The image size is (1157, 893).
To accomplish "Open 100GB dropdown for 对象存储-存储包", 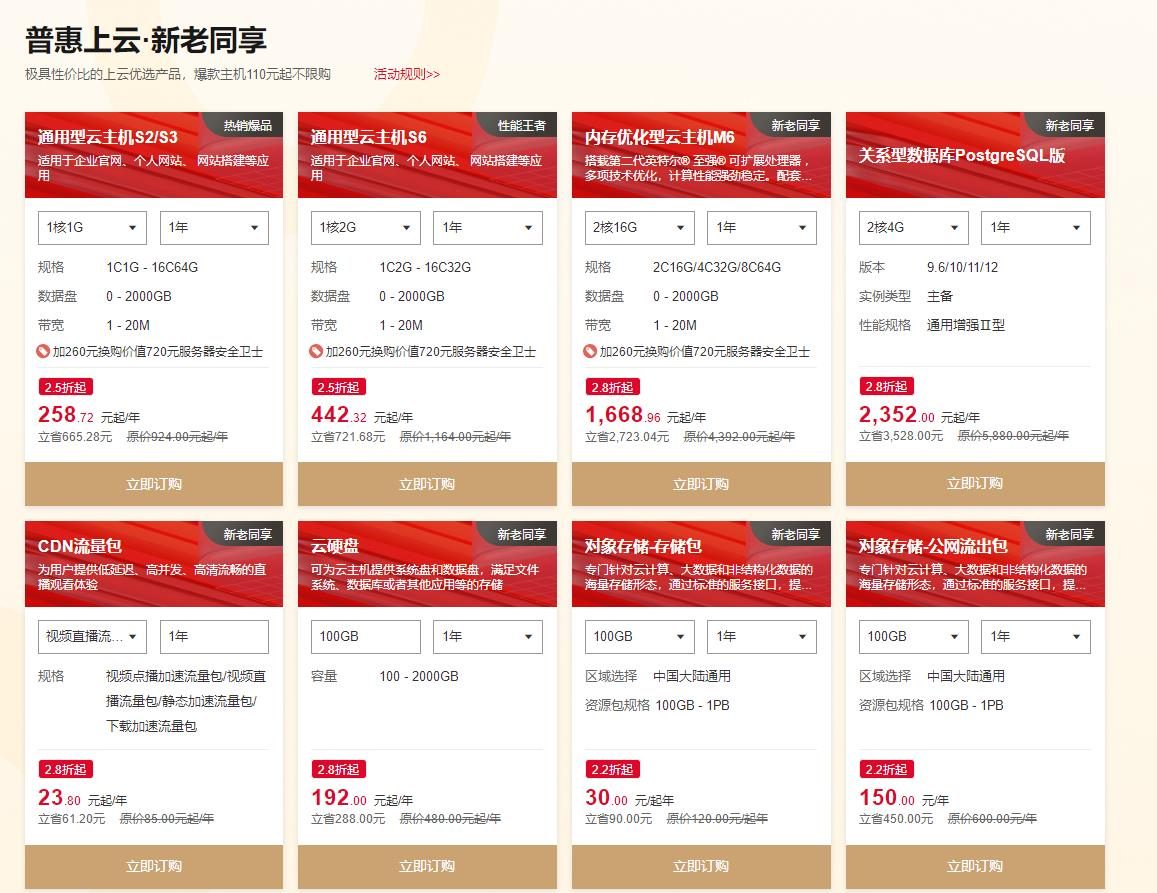I will coord(640,636).
